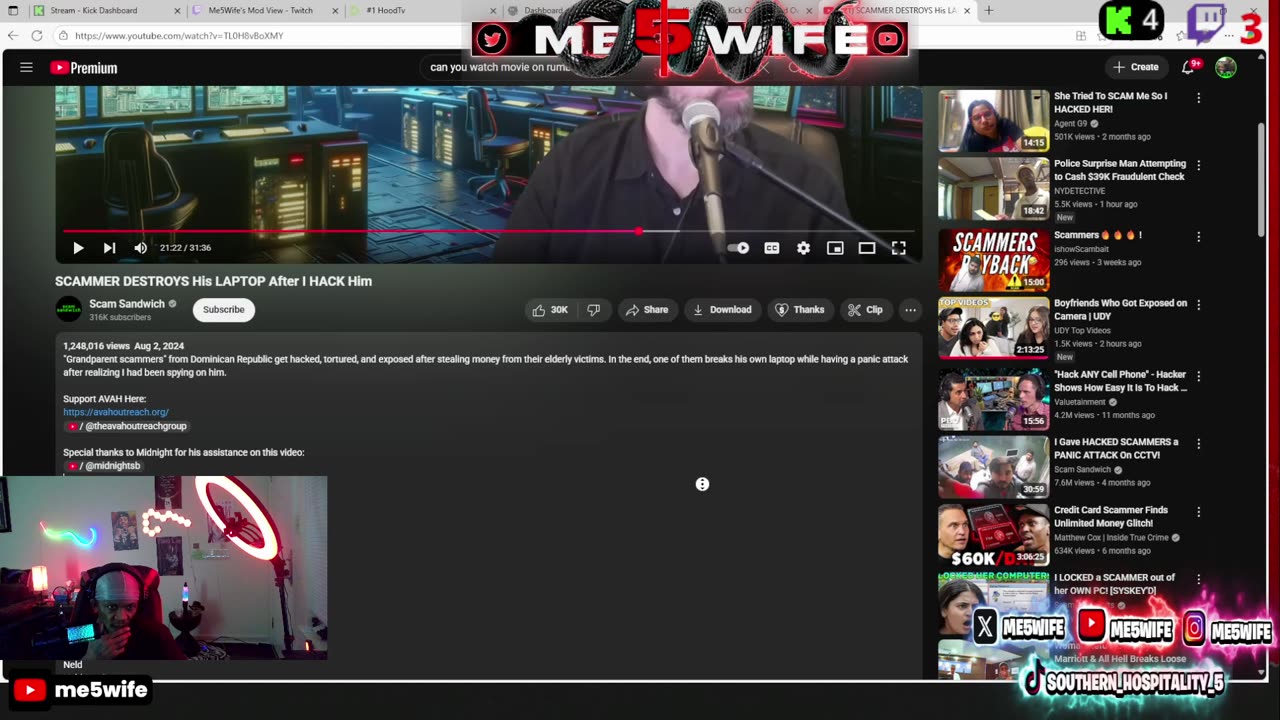1280x720 pixels.
Task: Open menu for Boyfriends Who Got Exposed video
Action: [1198, 304]
